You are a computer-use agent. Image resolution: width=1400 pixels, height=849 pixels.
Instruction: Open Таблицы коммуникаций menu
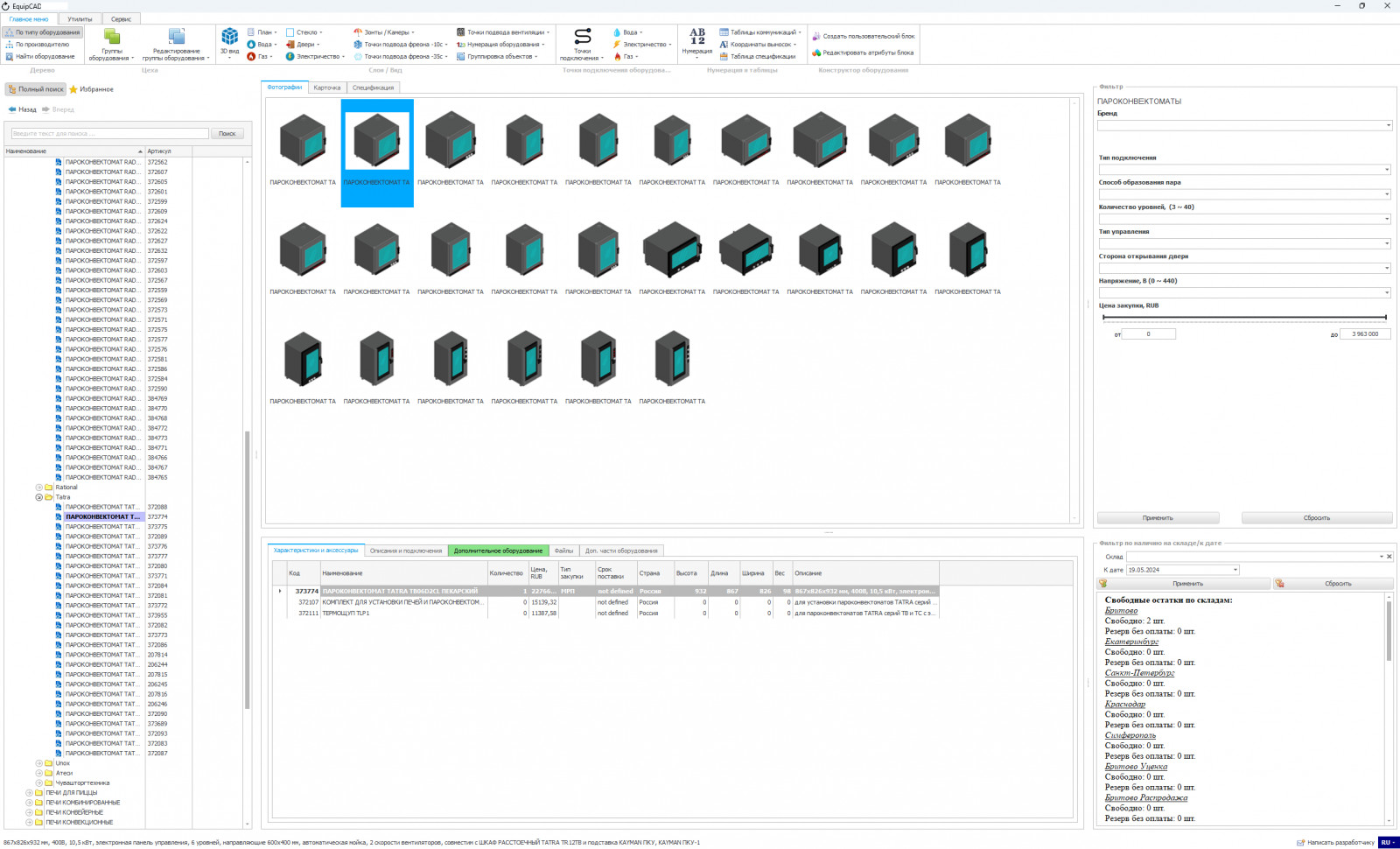point(760,32)
